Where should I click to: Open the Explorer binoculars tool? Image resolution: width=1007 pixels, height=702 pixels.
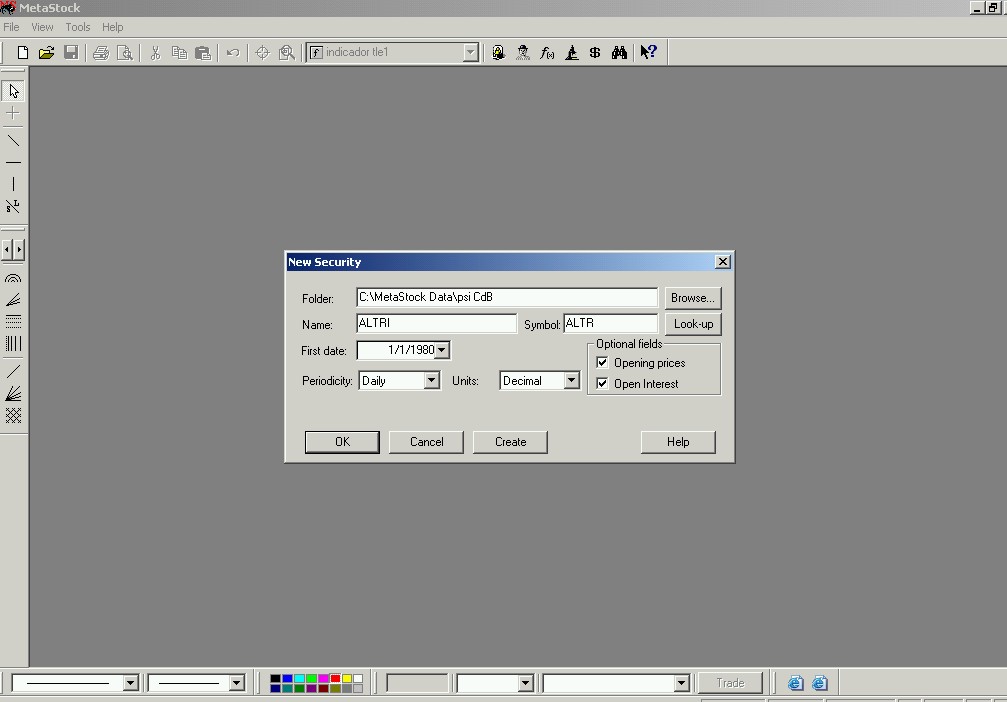(x=619, y=53)
